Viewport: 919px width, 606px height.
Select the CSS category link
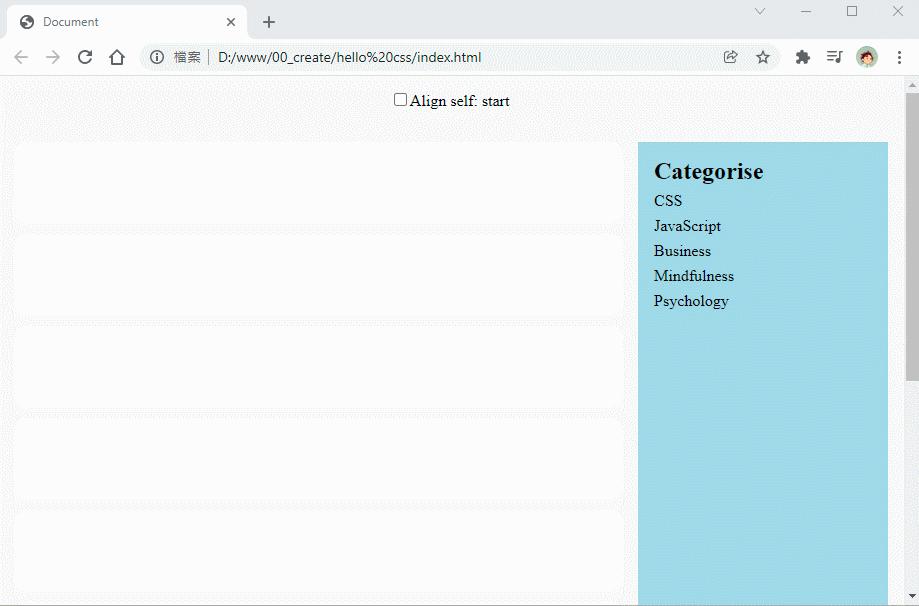tap(667, 200)
